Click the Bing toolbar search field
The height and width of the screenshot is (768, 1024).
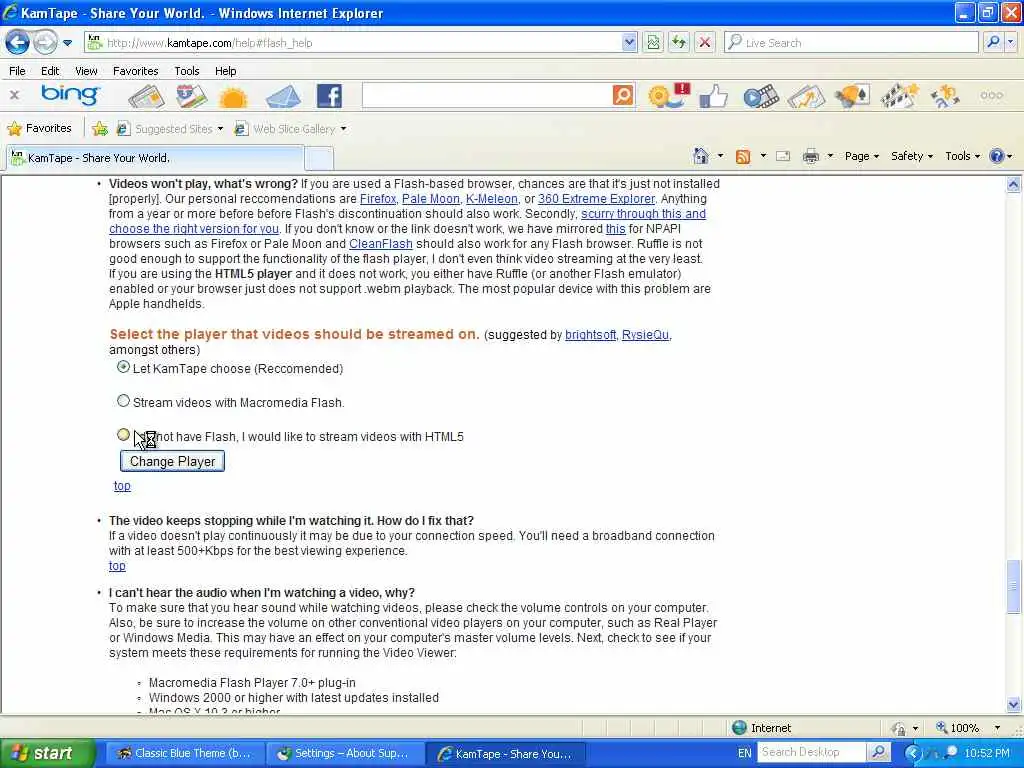[x=487, y=95]
